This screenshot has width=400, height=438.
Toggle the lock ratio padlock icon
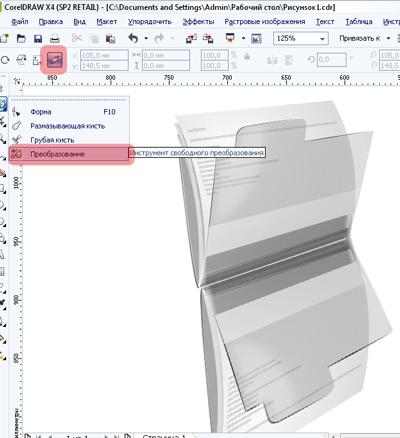247,56
